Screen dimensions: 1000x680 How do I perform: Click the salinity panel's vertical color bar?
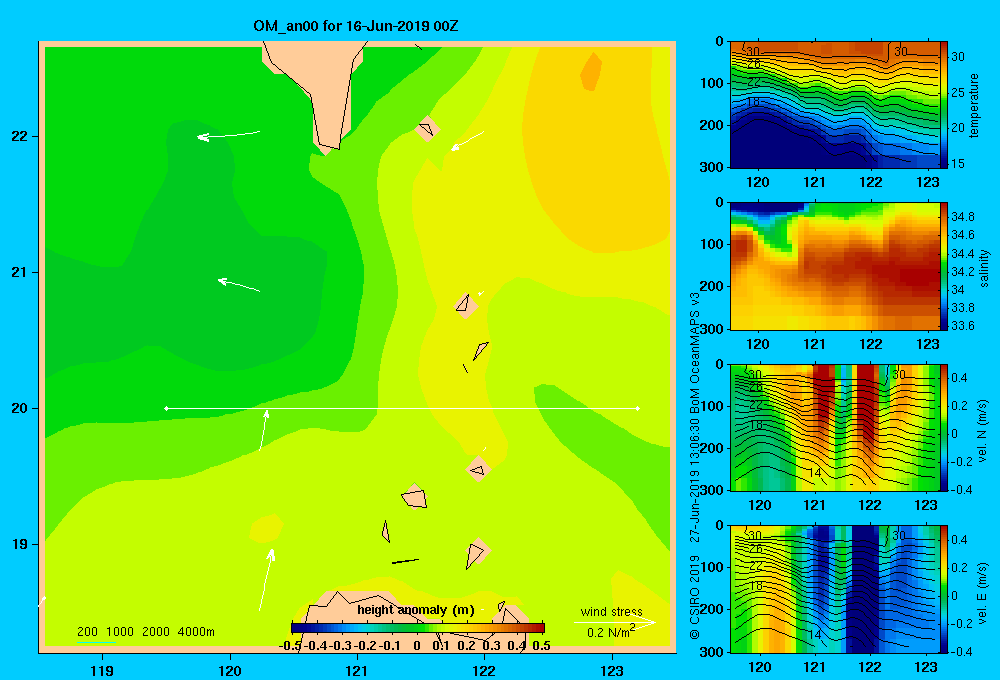click(x=945, y=266)
